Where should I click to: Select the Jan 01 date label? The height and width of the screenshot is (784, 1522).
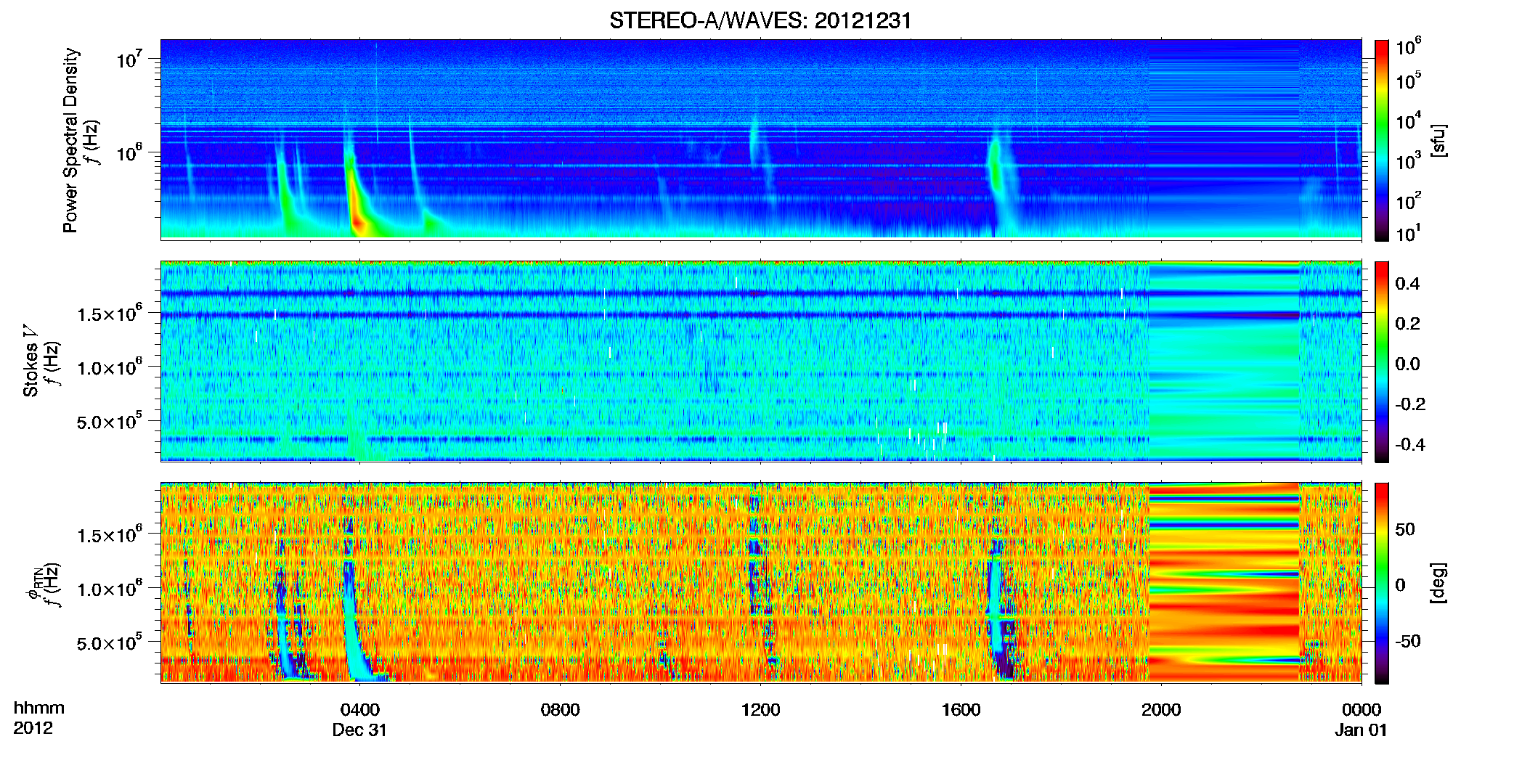(1361, 730)
